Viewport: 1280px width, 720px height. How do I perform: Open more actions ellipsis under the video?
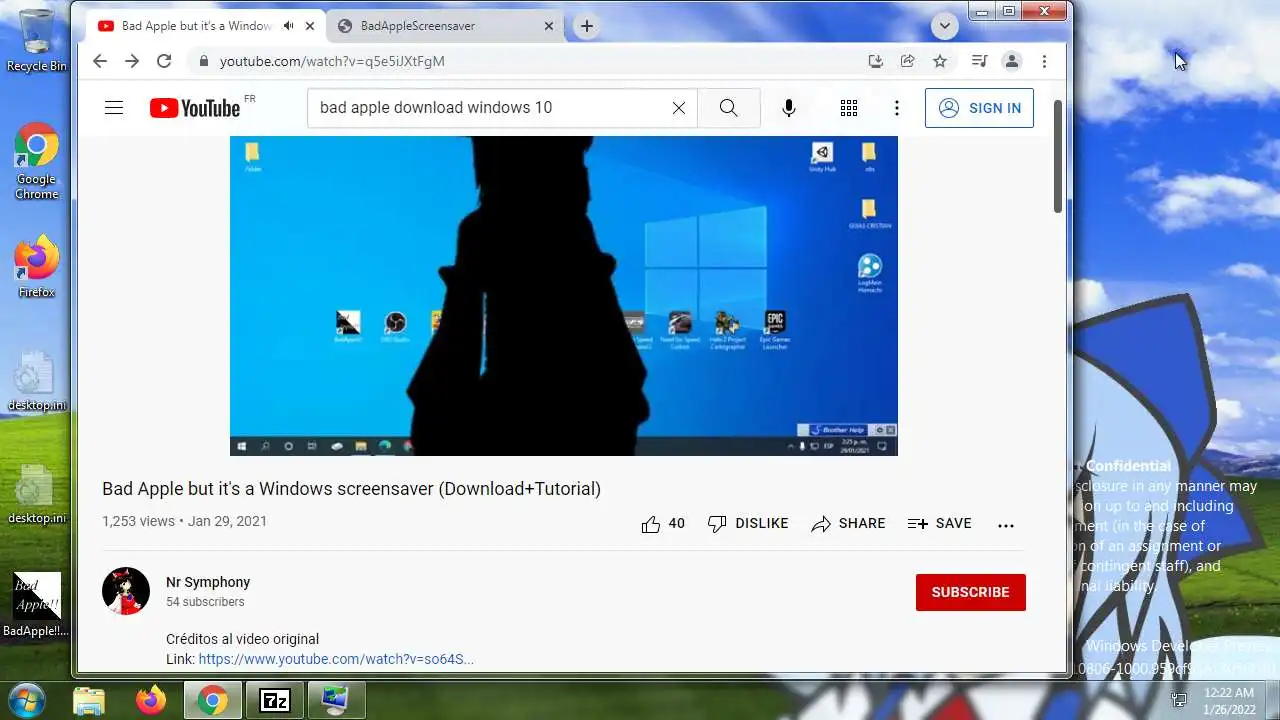point(1006,525)
